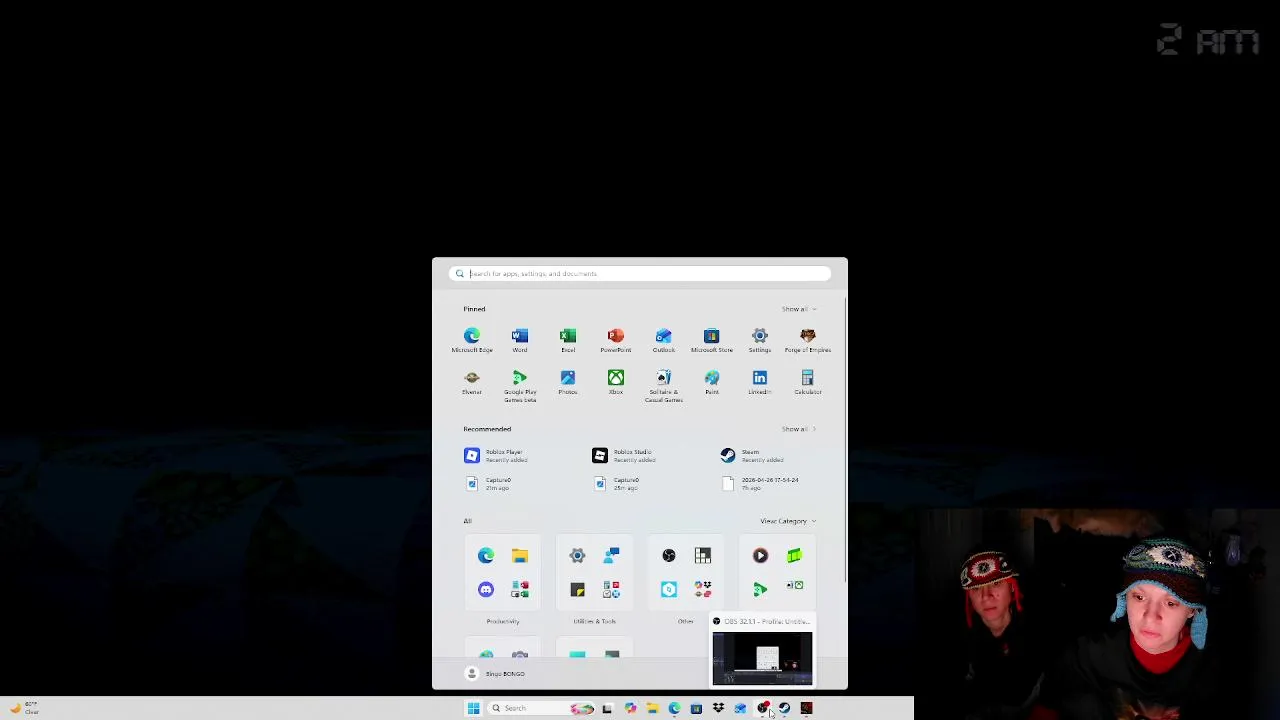Open Sticky Notes in Utilities & Tools
This screenshot has width=1280, height=720.
[x=578, y=589]
